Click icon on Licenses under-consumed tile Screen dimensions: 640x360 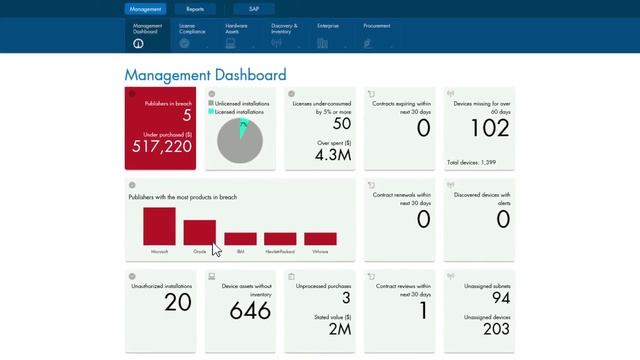(291, 94)
